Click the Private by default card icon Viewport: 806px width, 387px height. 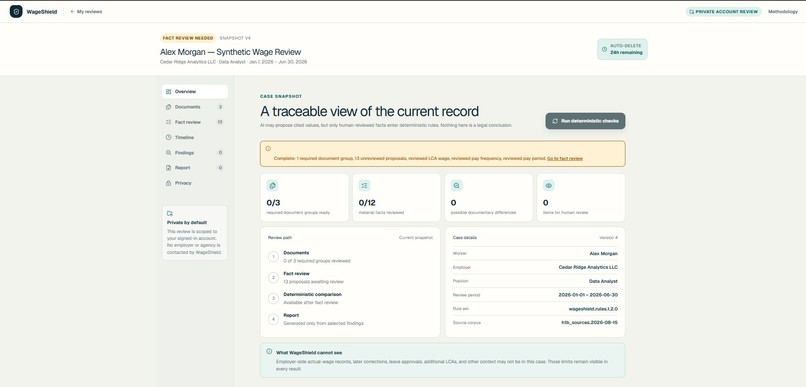point(170,213)
